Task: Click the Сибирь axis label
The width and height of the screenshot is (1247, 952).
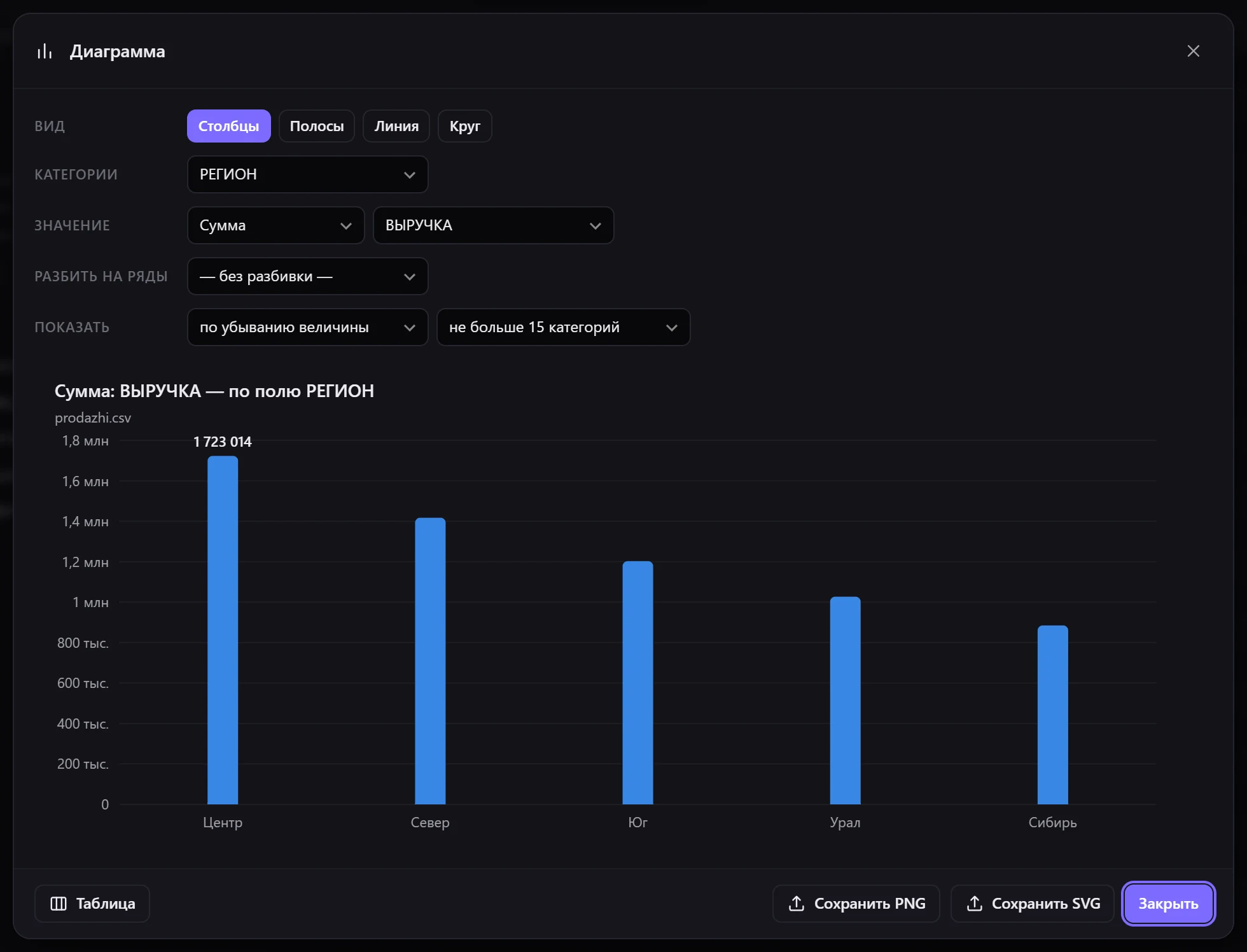Action: click(x=1052, y=822)
